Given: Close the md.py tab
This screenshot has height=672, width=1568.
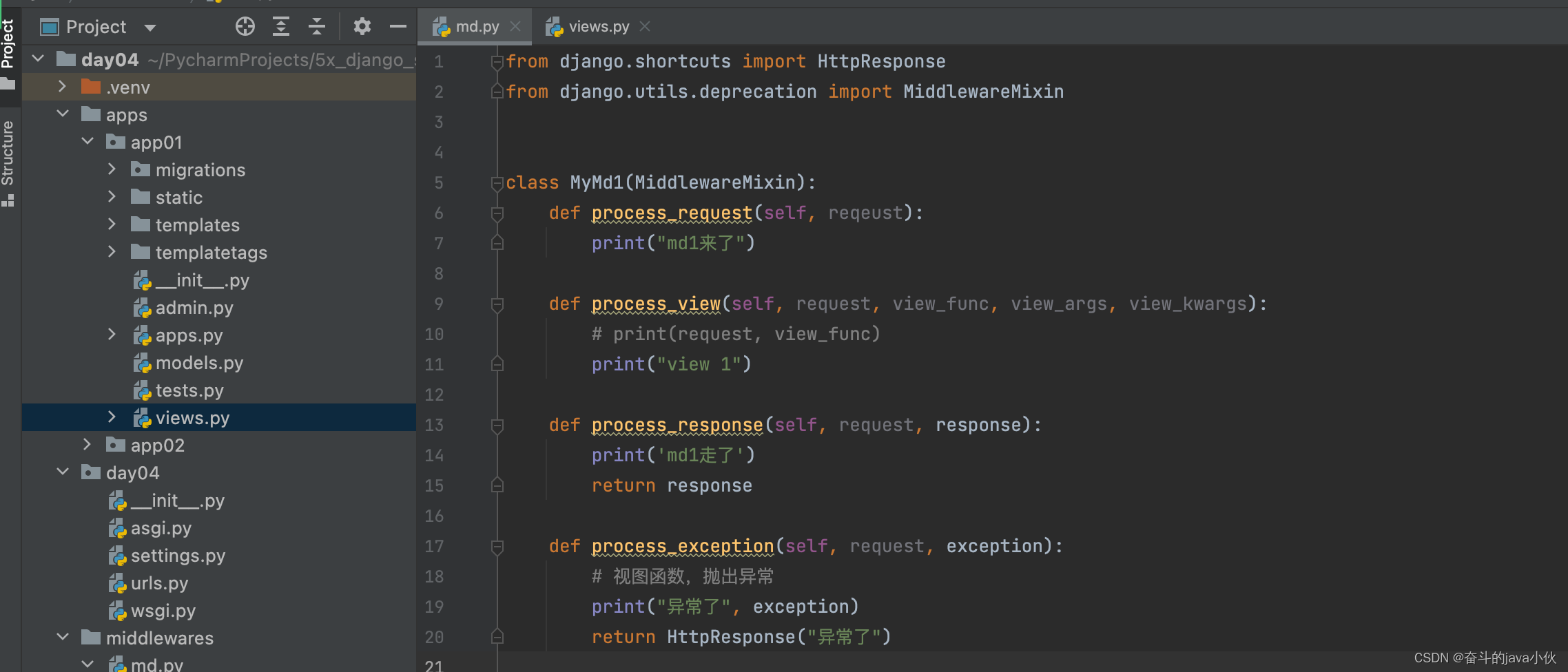Looking at the screenshot, I should tap(515, 26).
